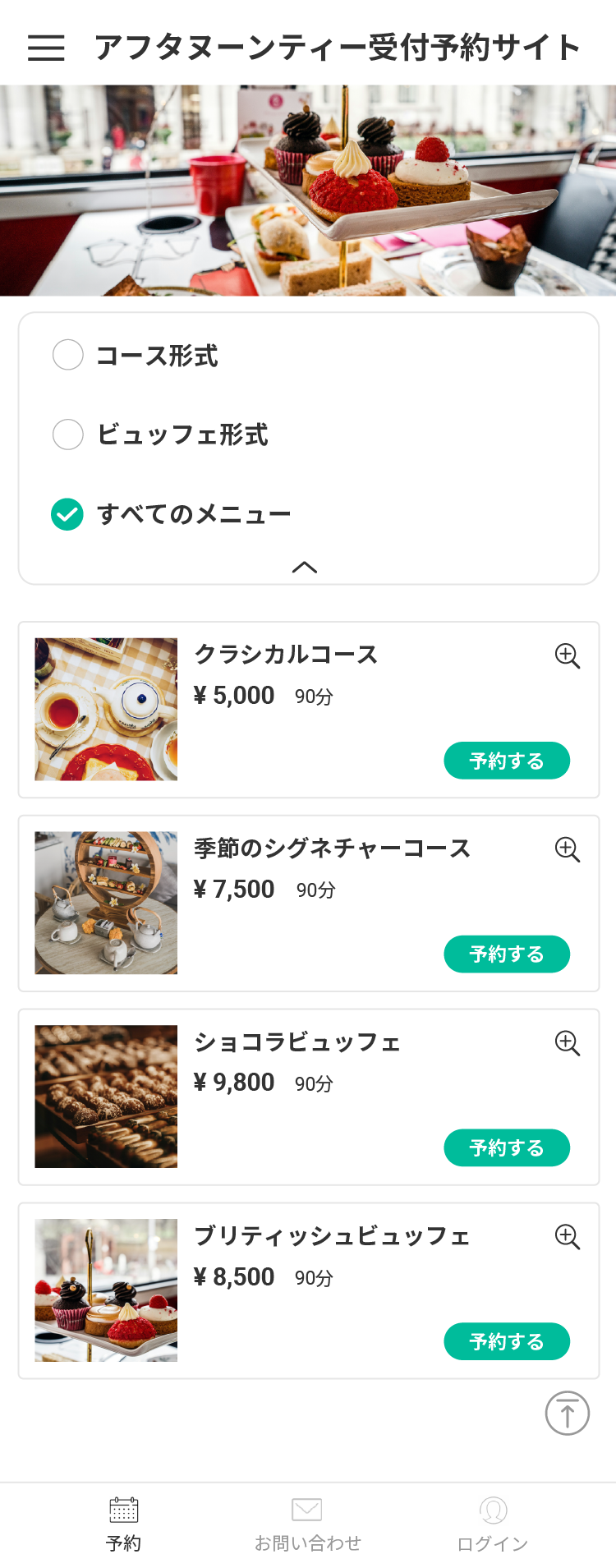Open the クラシカルコース tea photo thumbnail
Screen dimensions: 616x1568
[106, 710]
